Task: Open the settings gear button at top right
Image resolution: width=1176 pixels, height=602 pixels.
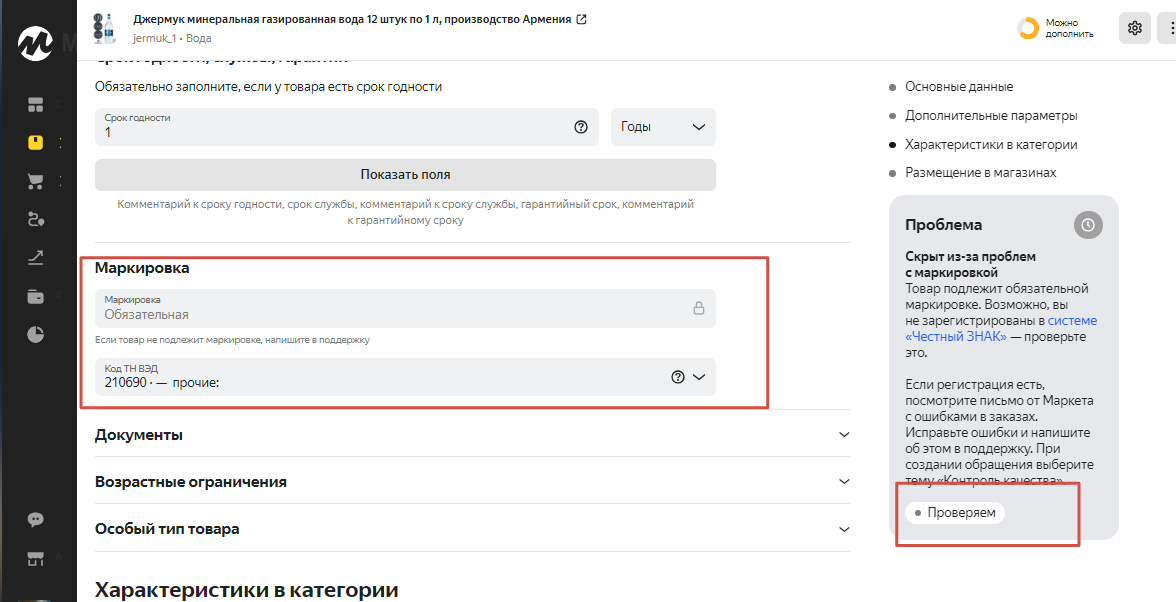Action: (1135, 28)
